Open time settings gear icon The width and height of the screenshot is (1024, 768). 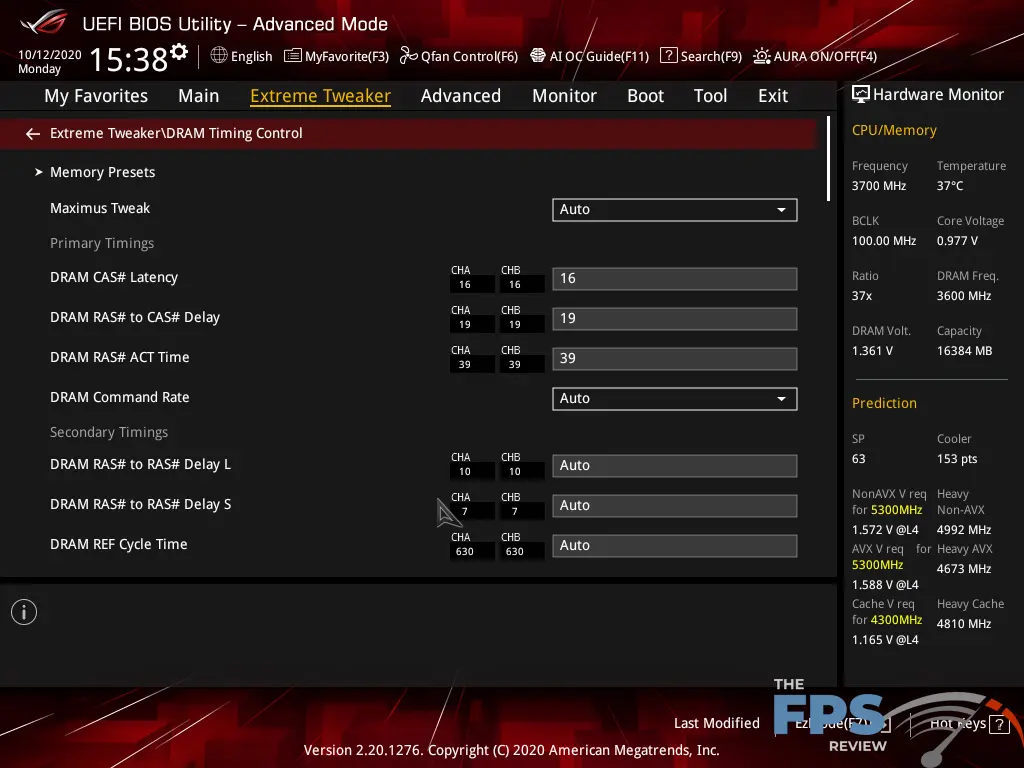(179, 52)
